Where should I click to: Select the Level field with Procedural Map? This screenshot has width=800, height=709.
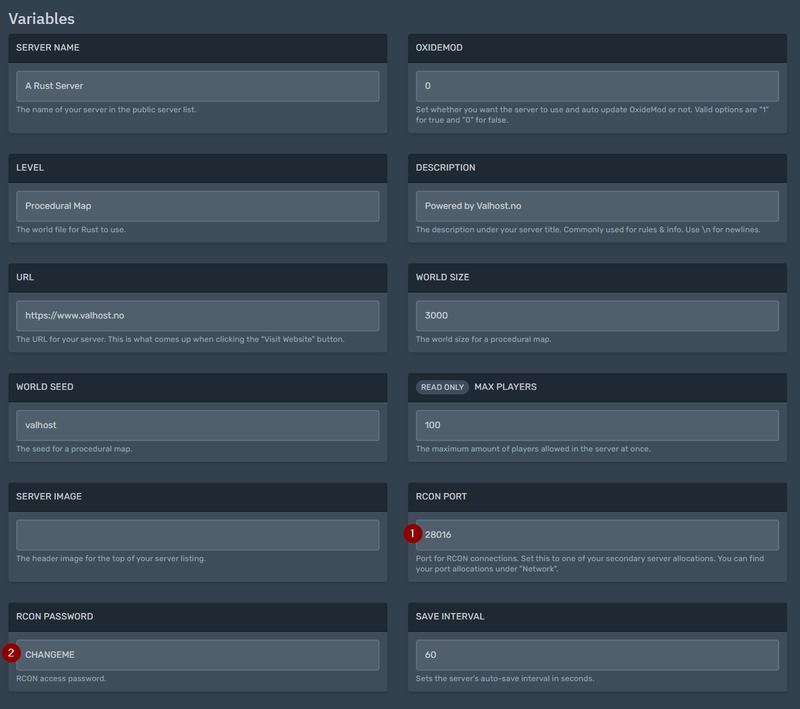197,206
